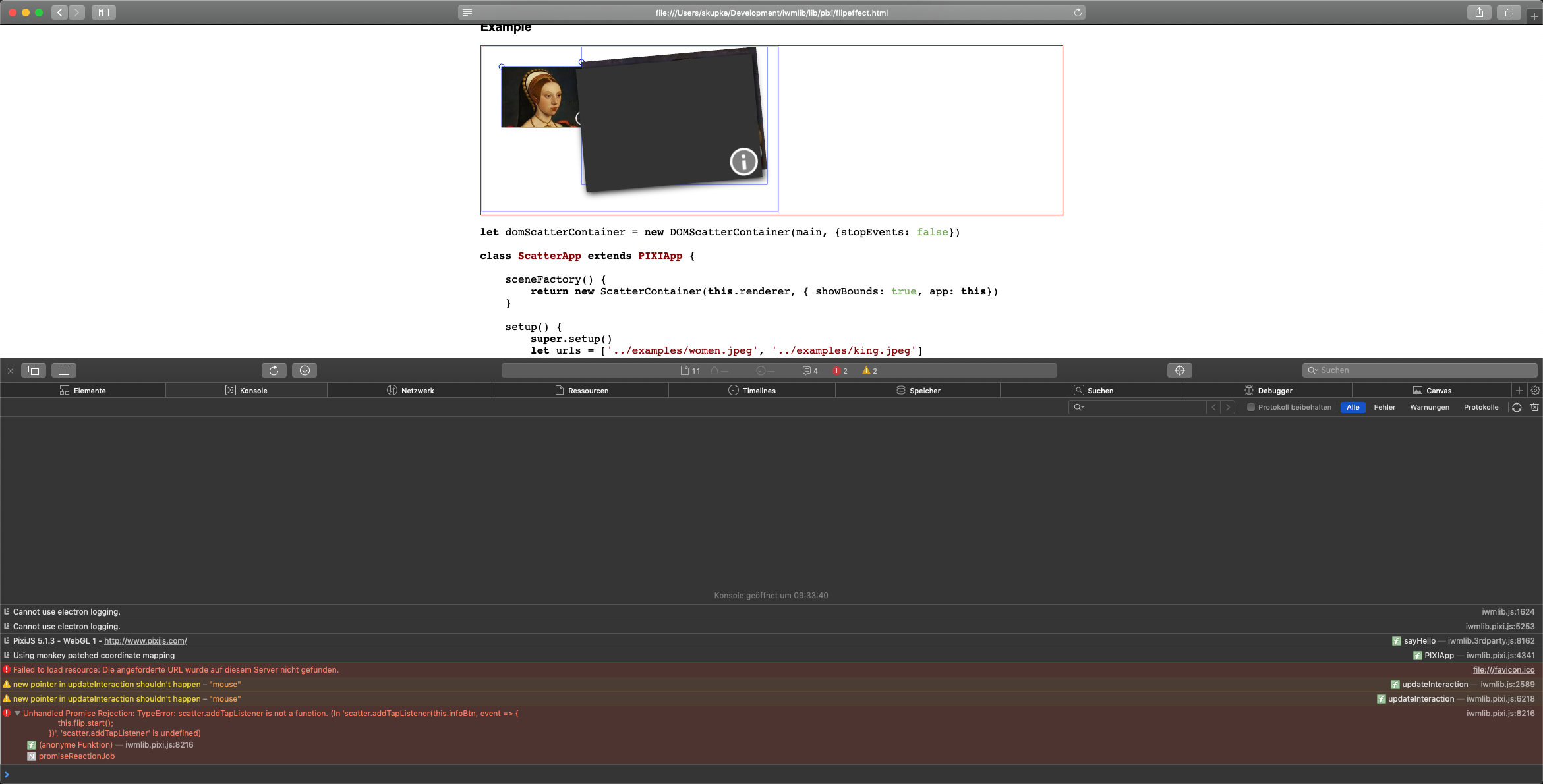Reload the page with the inspector reload icon

pos(274,370)
